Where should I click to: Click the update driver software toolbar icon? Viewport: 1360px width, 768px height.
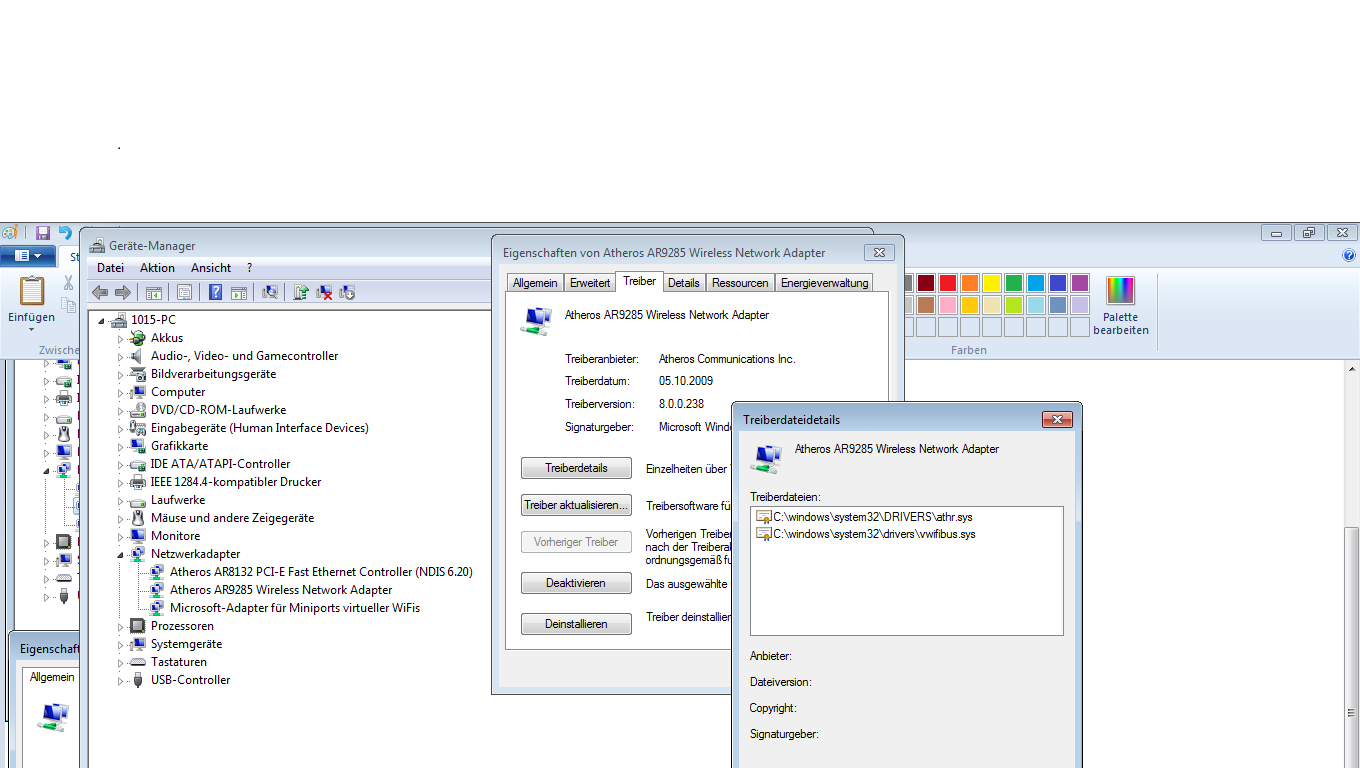pyautogui.click(x=300, y=292)
